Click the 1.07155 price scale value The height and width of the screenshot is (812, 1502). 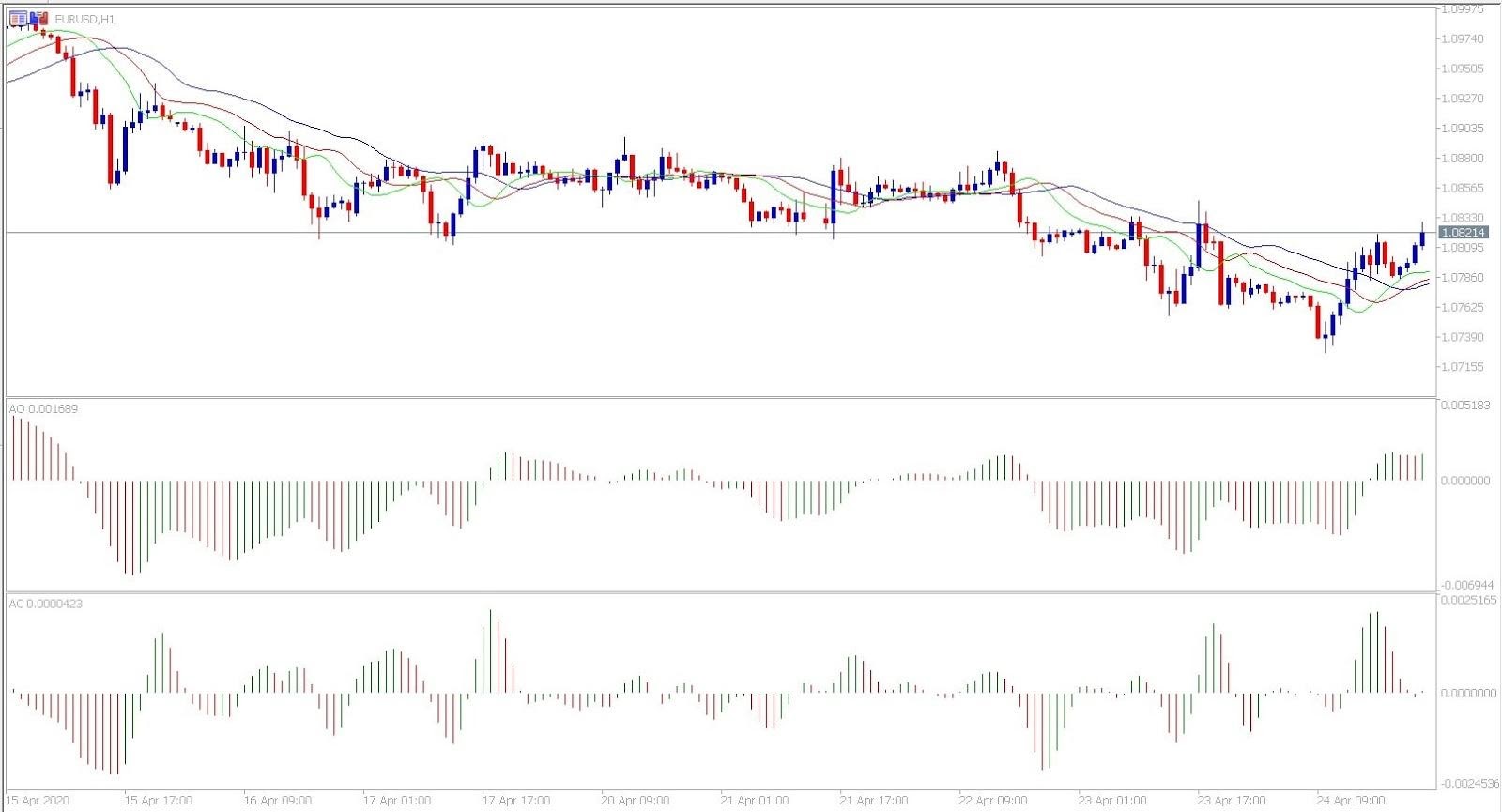pos(1465,367)
